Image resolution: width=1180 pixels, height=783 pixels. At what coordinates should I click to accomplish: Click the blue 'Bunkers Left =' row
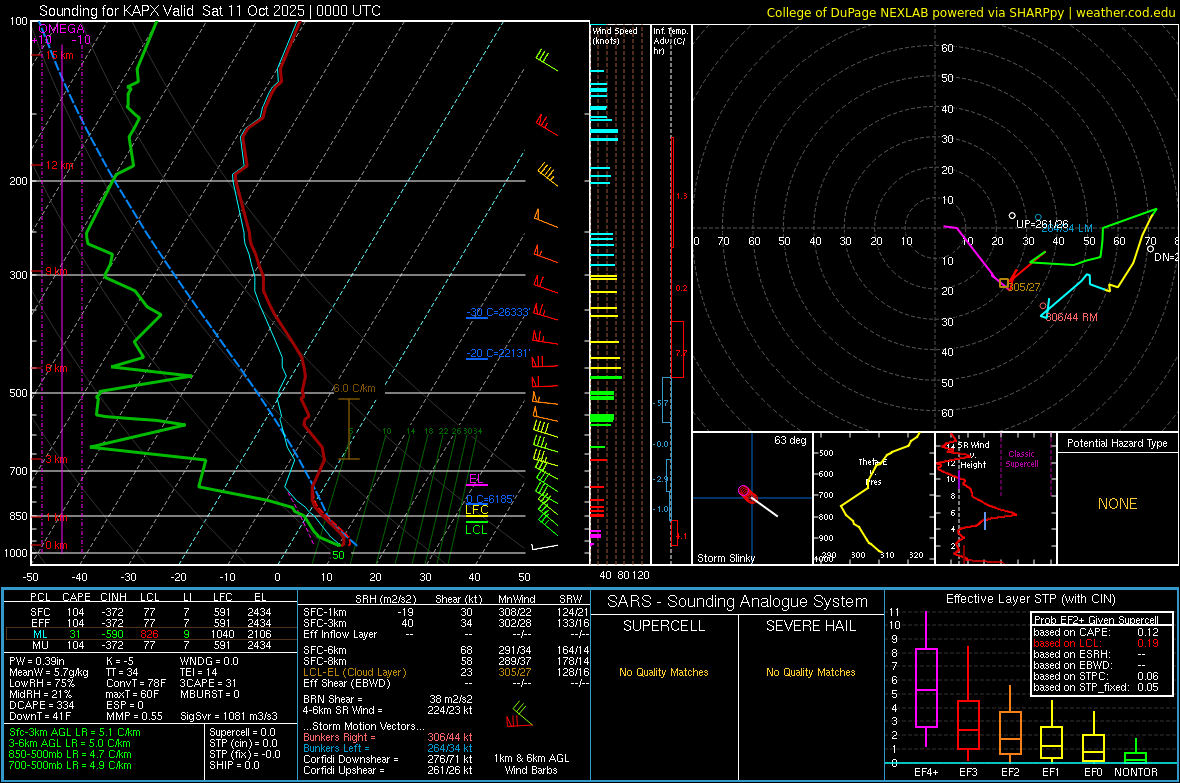click(388, 748)
